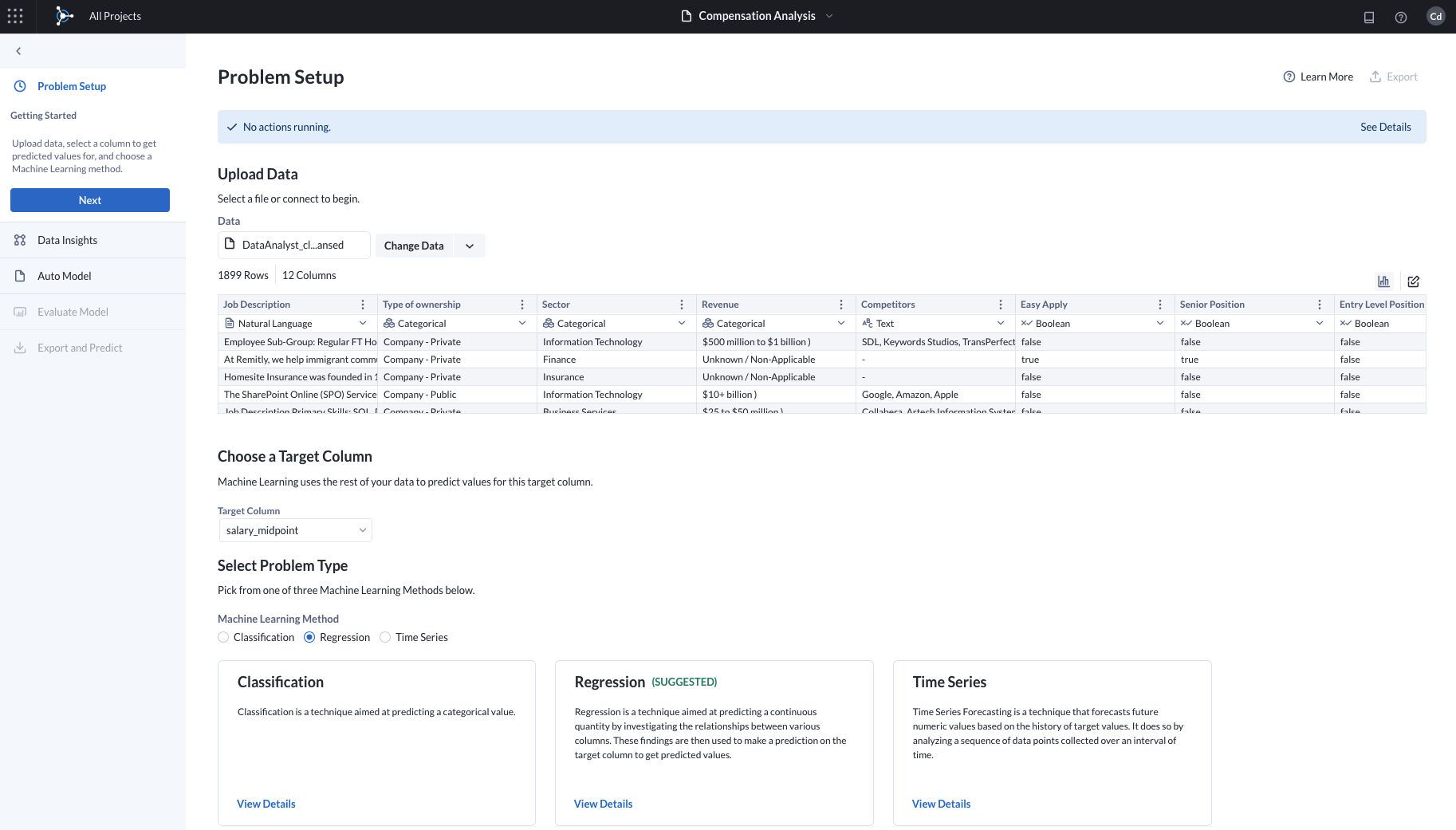Collapse sidebar with back chevron icon
The image size is (1456, 830).
(x=18, y=51)
